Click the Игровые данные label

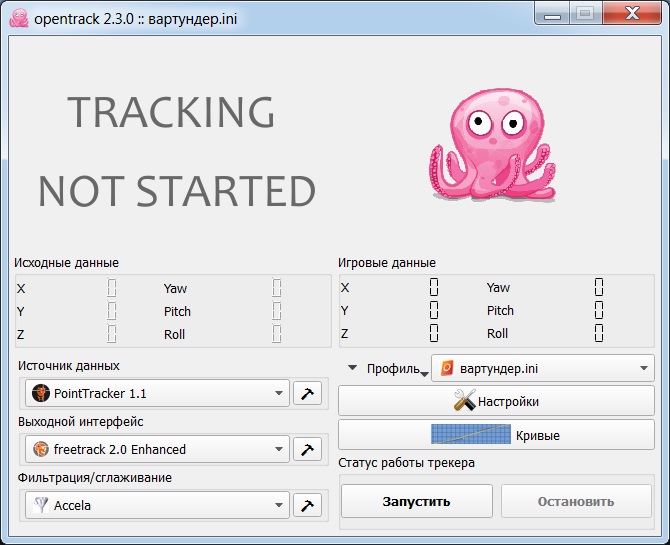click(387, 262)
